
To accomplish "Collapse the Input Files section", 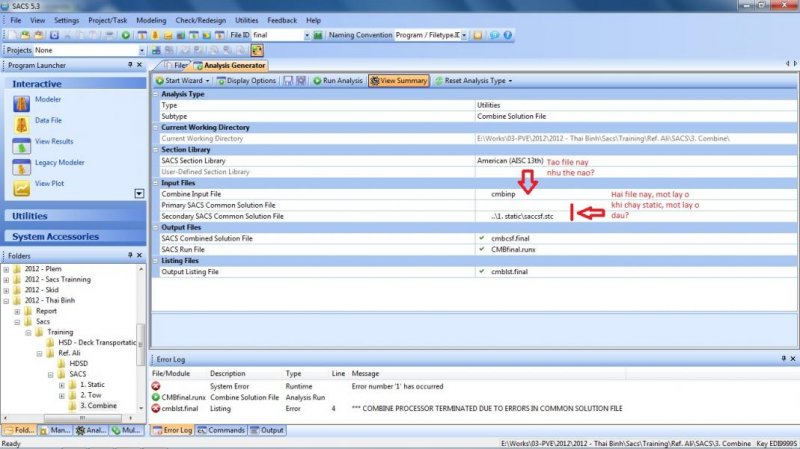I will [156, 183].
